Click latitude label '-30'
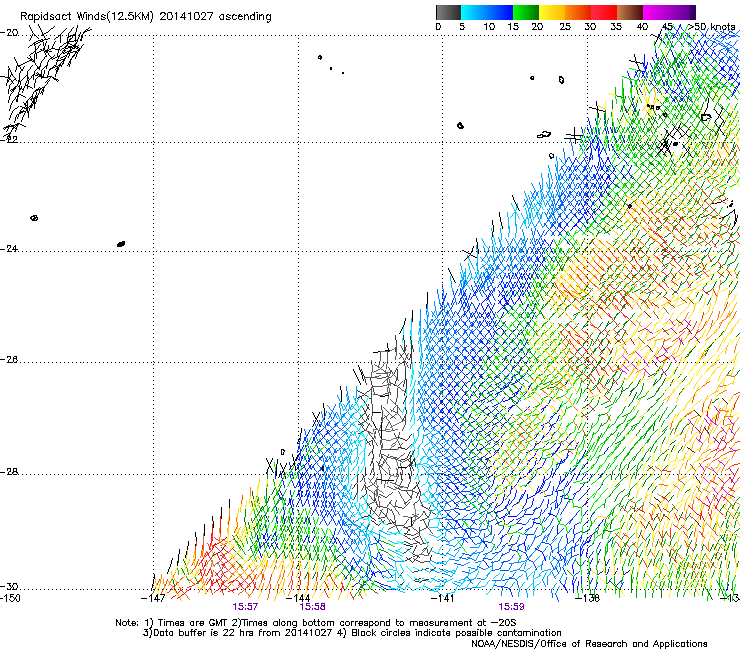The height and width of the screenshot is (650, 740). (x=9, y=587)
